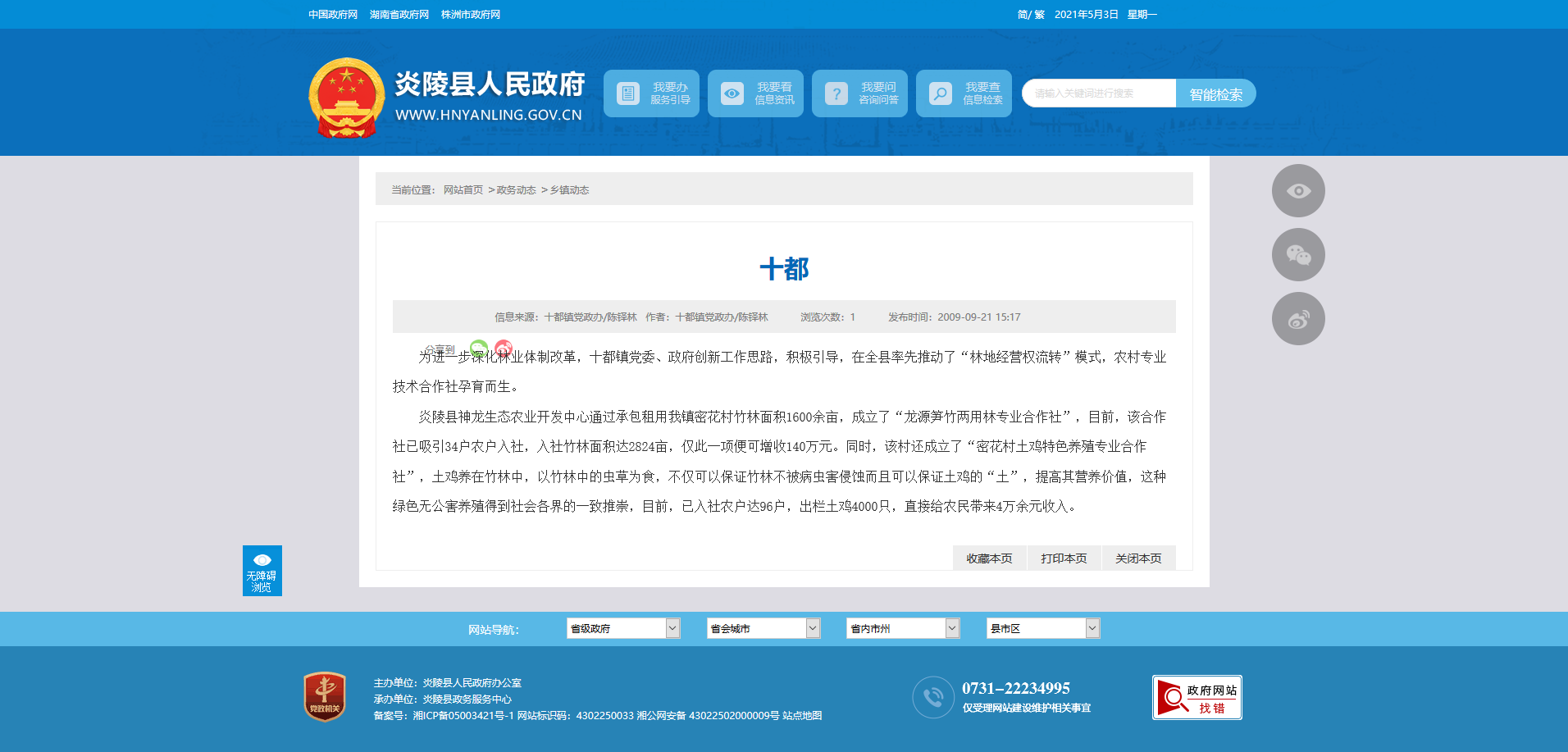The height and width of the screenshot is (752, 1568).
Task: Go to 网站首页 in breadcrumb
Action: 463,190
